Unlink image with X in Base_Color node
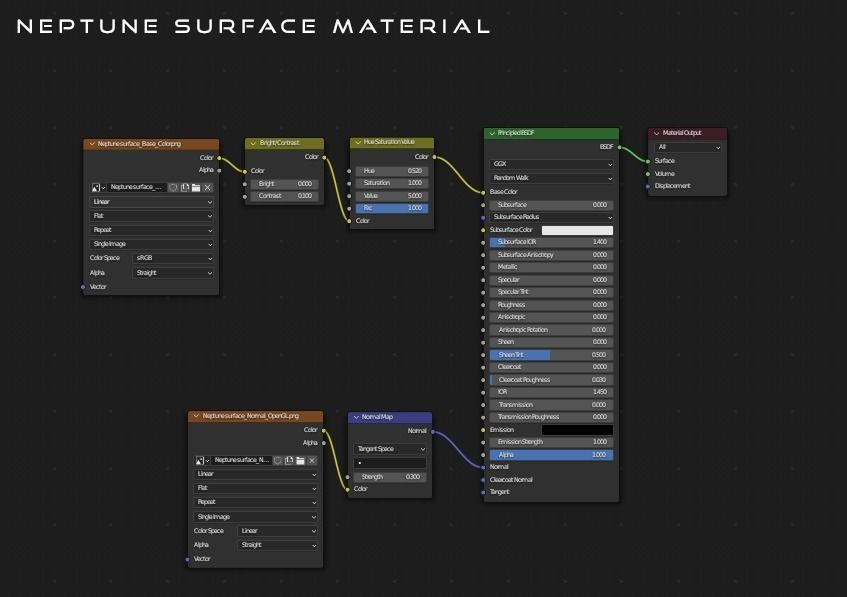 pos(207,187)
